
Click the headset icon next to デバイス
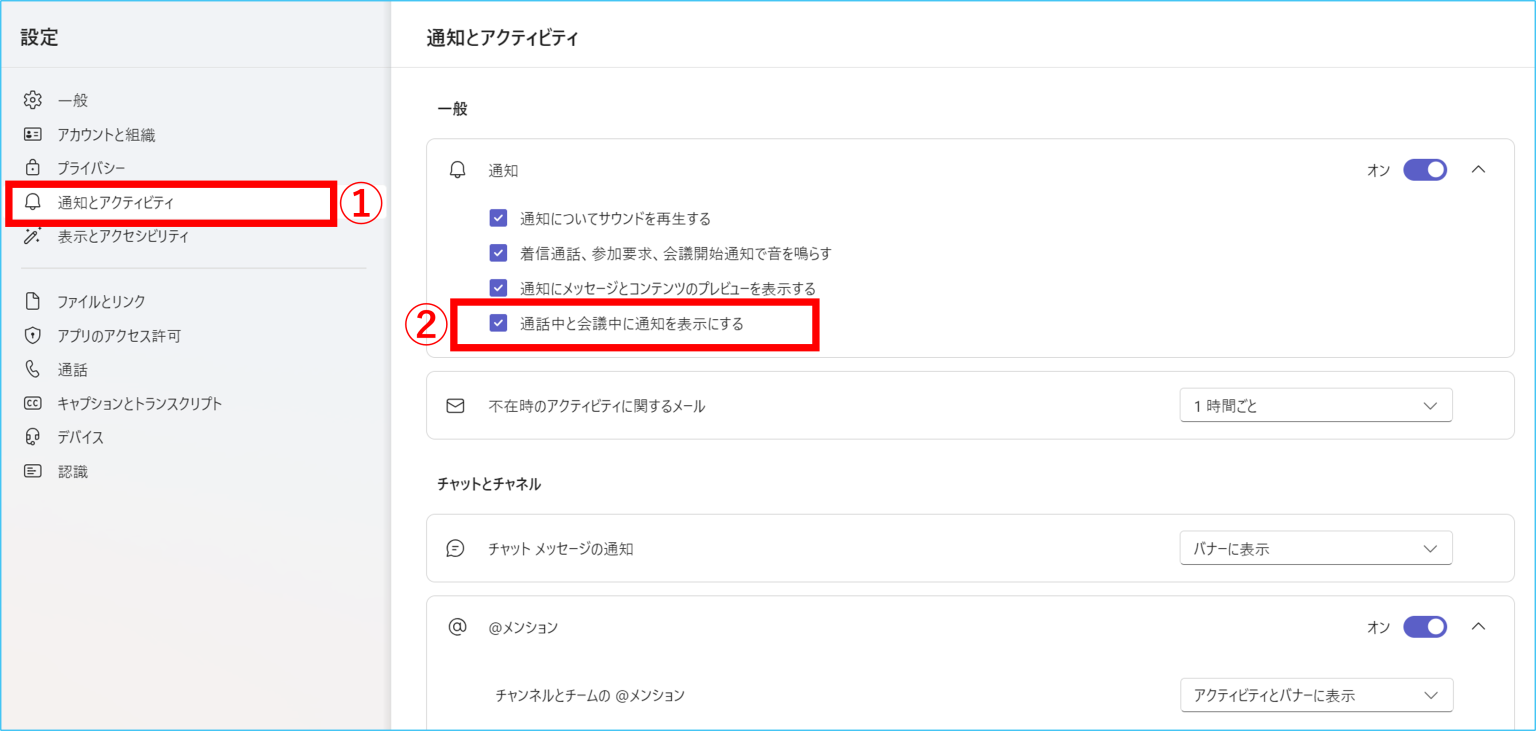(x=33, y=437)
